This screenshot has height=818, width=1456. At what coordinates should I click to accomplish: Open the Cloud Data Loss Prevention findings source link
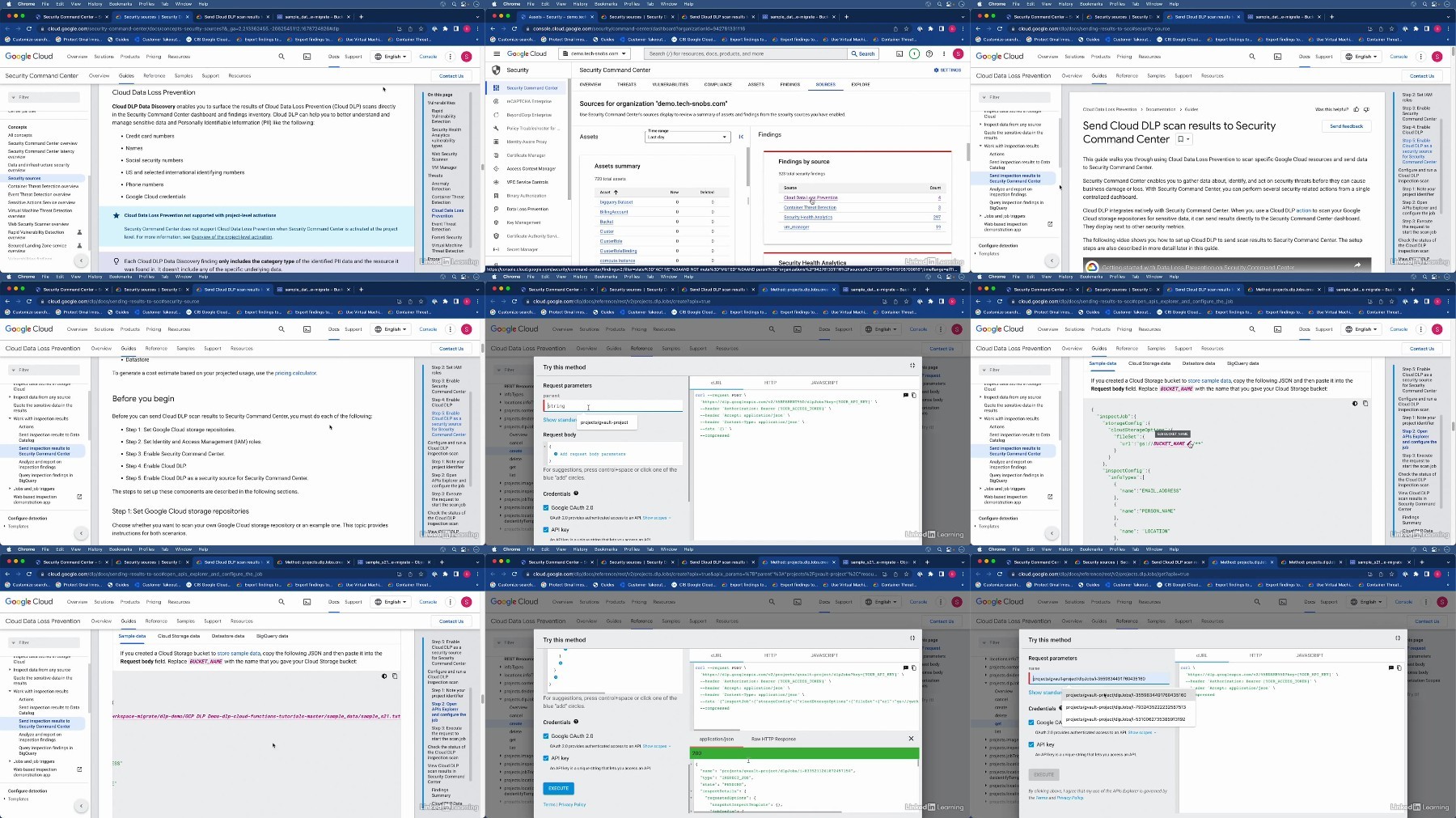811,197
